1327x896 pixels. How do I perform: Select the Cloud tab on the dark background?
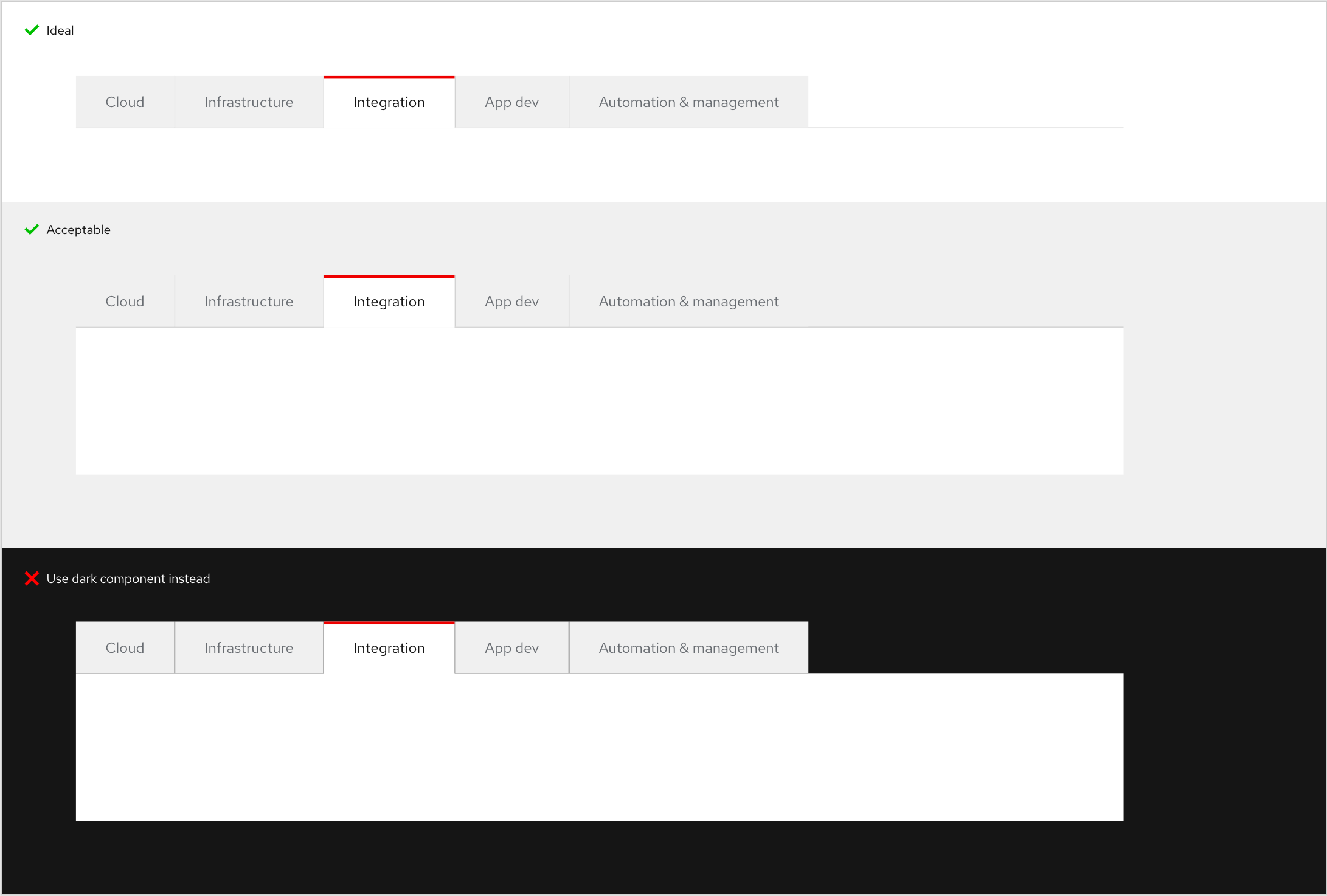pos(125,647)
